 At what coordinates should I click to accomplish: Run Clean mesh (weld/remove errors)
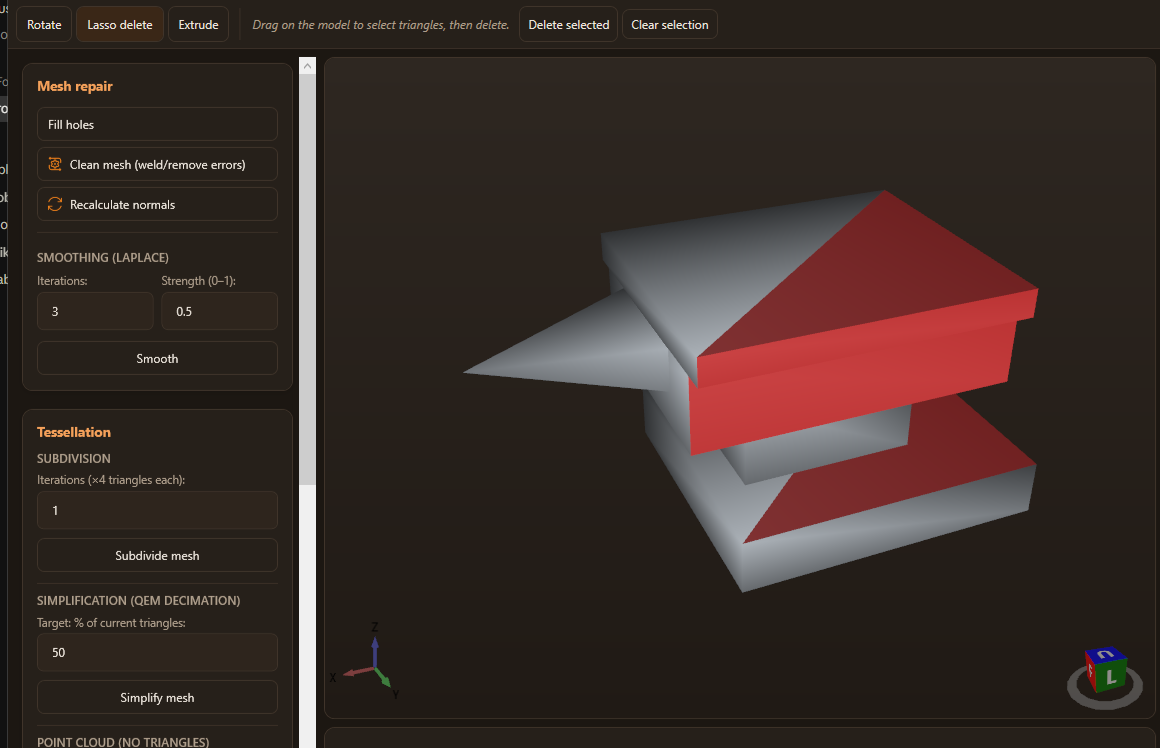[x=158, y=164]
